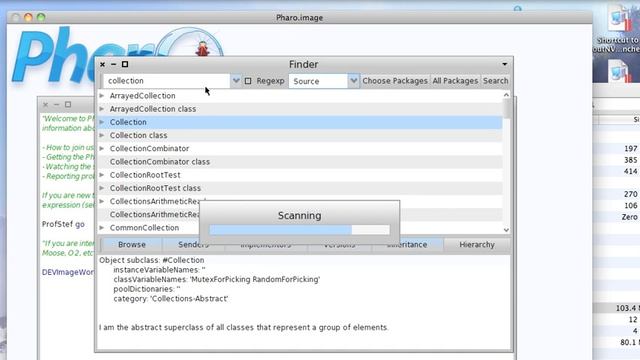Expand CollectionCombinator row
640x360 pixels.
click(102, 148)
